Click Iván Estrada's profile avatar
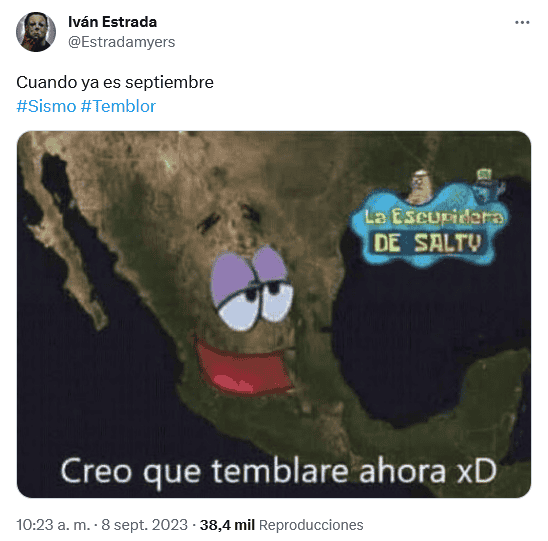The image size is (548, 541). pos(36,32)
